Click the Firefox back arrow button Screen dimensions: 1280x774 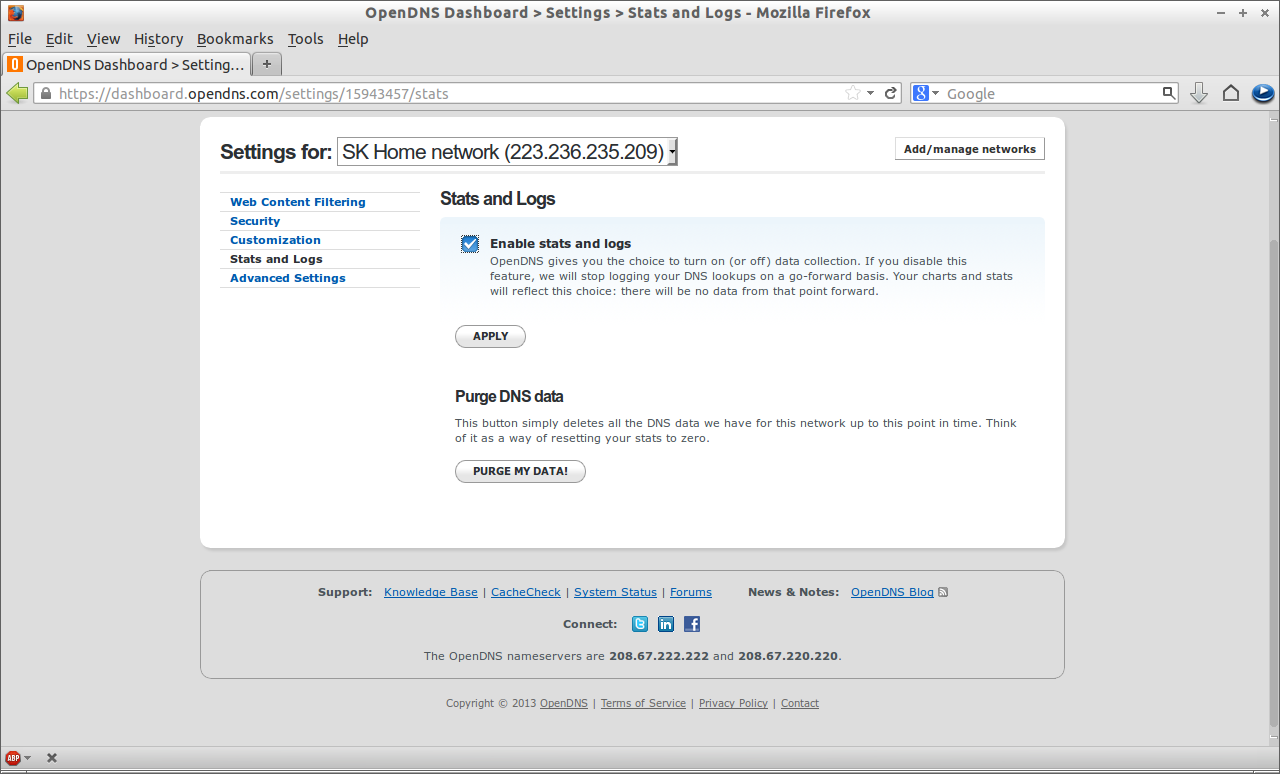(x=17, y=93)
